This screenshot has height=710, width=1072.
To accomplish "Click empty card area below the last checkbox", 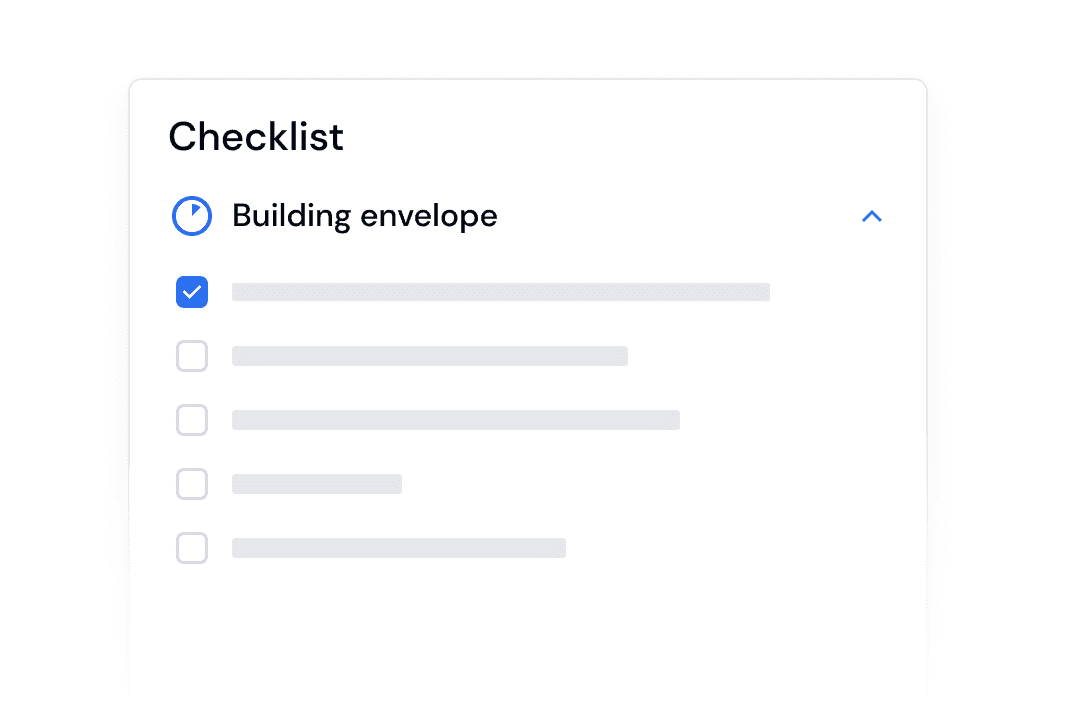I will [500, 630].
